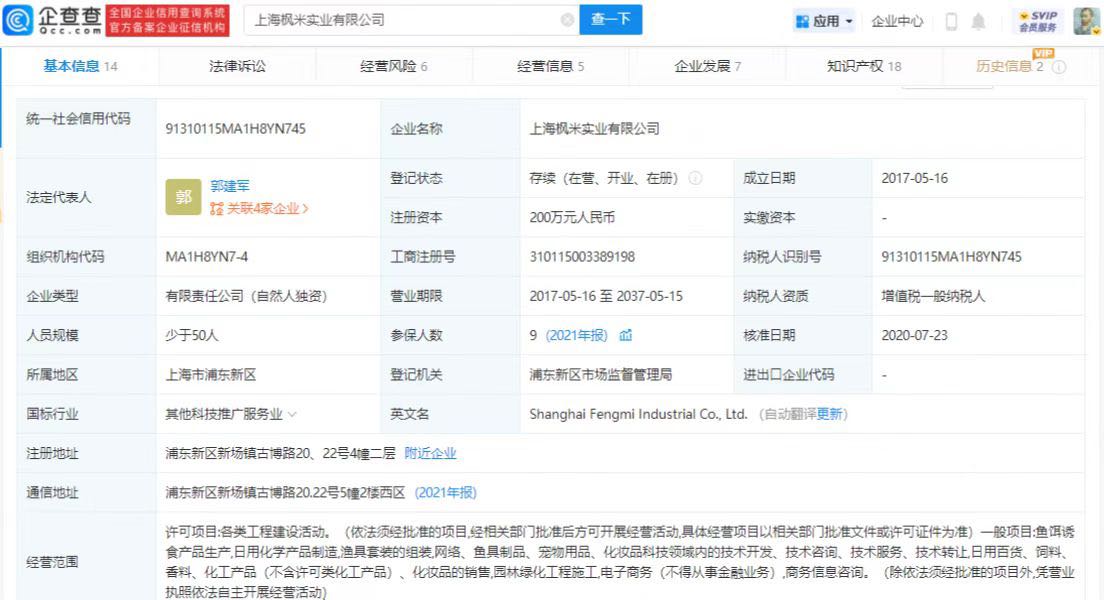Select region 上海市浦东新区
This screenshot has height=600, width=1104.
tap(211, 375)
